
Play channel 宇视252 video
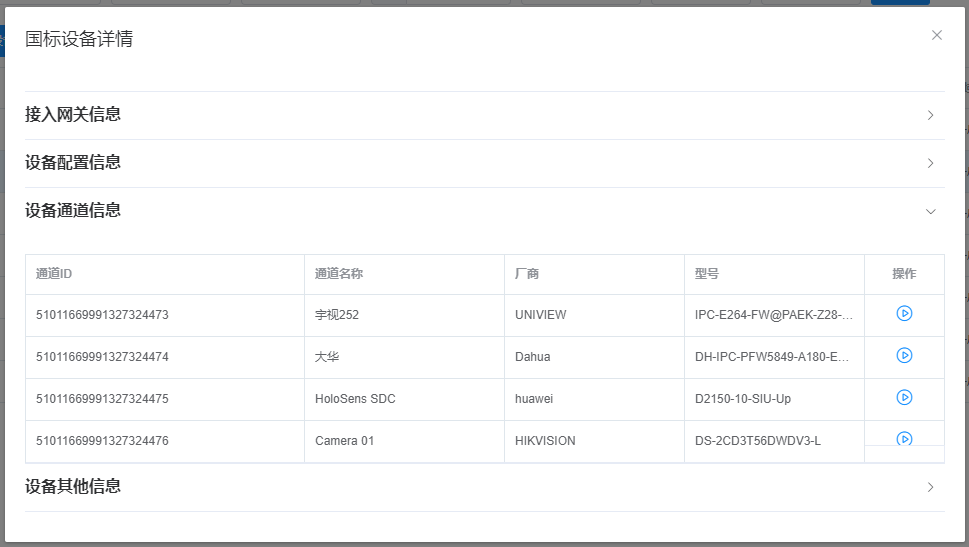[x=904, y=313]
